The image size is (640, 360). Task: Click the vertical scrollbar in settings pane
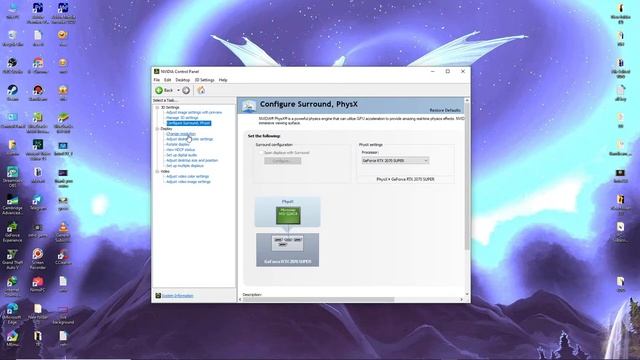pyautogui.click(x=467, y=176)
